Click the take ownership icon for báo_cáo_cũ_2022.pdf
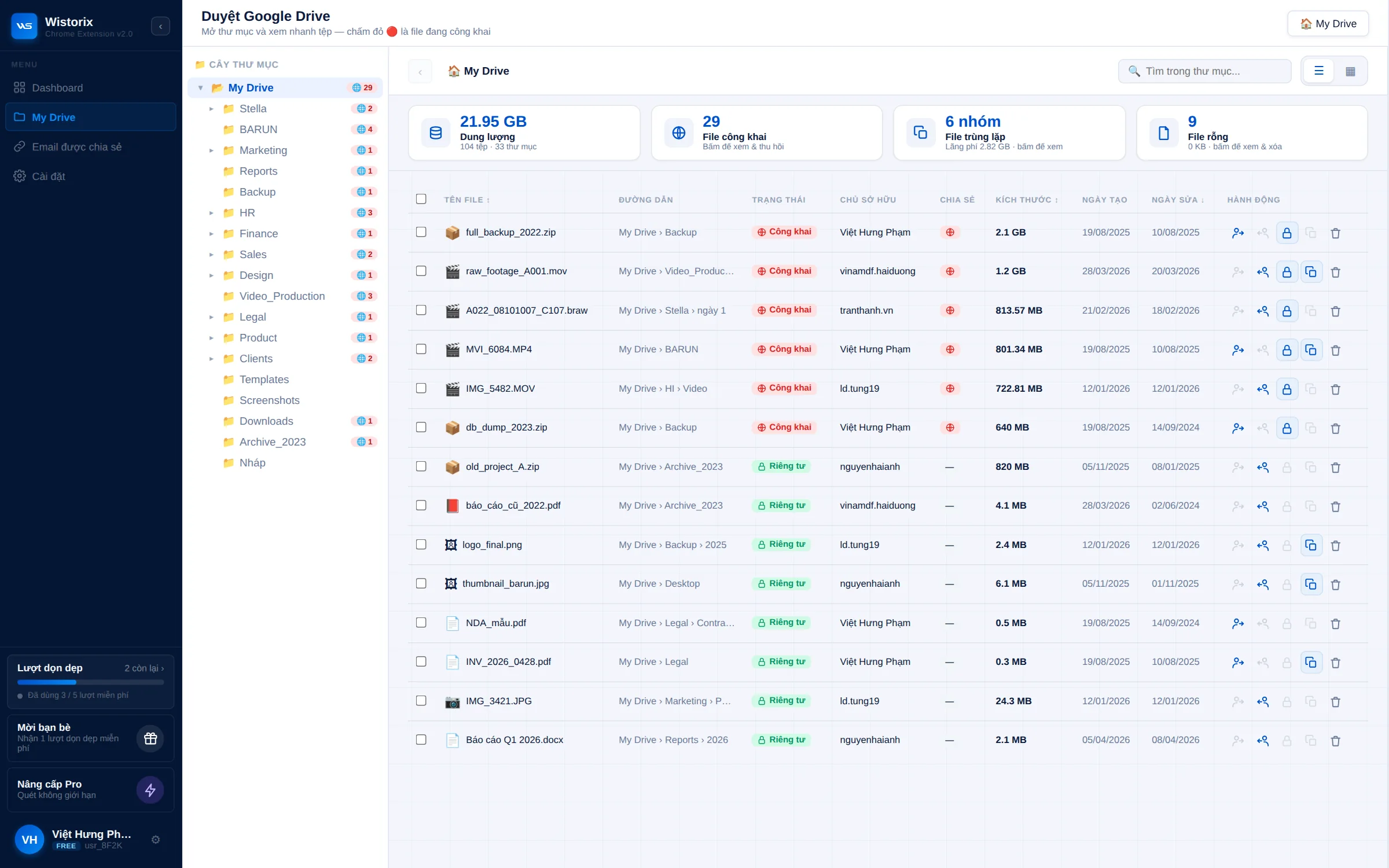Image resolution: width=1389 pixels, height=868 pixels. [x=1262, y=506]
